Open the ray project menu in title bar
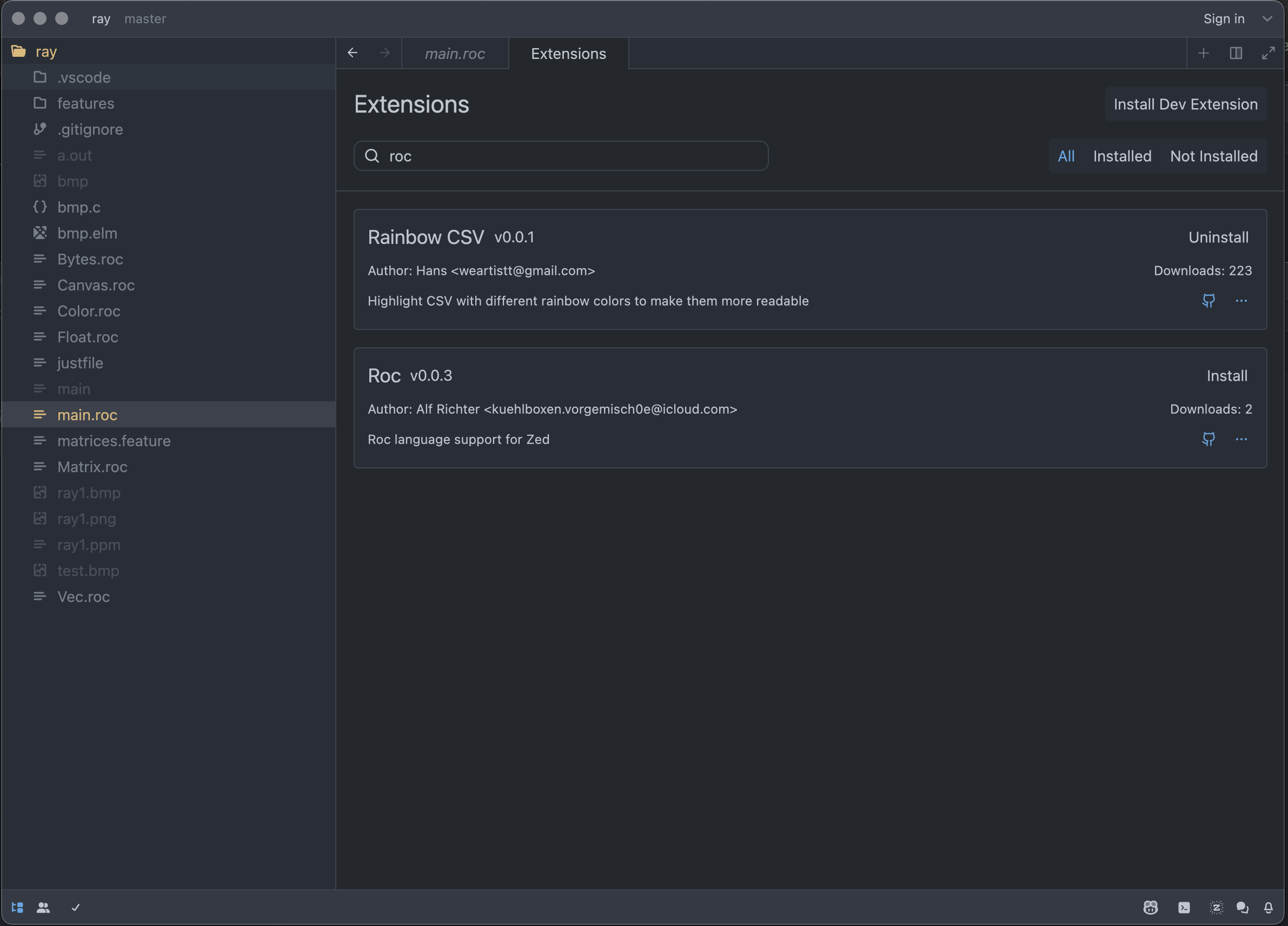Image resolution: width=1288 pixels, height=926 pixels. point(101,19)
